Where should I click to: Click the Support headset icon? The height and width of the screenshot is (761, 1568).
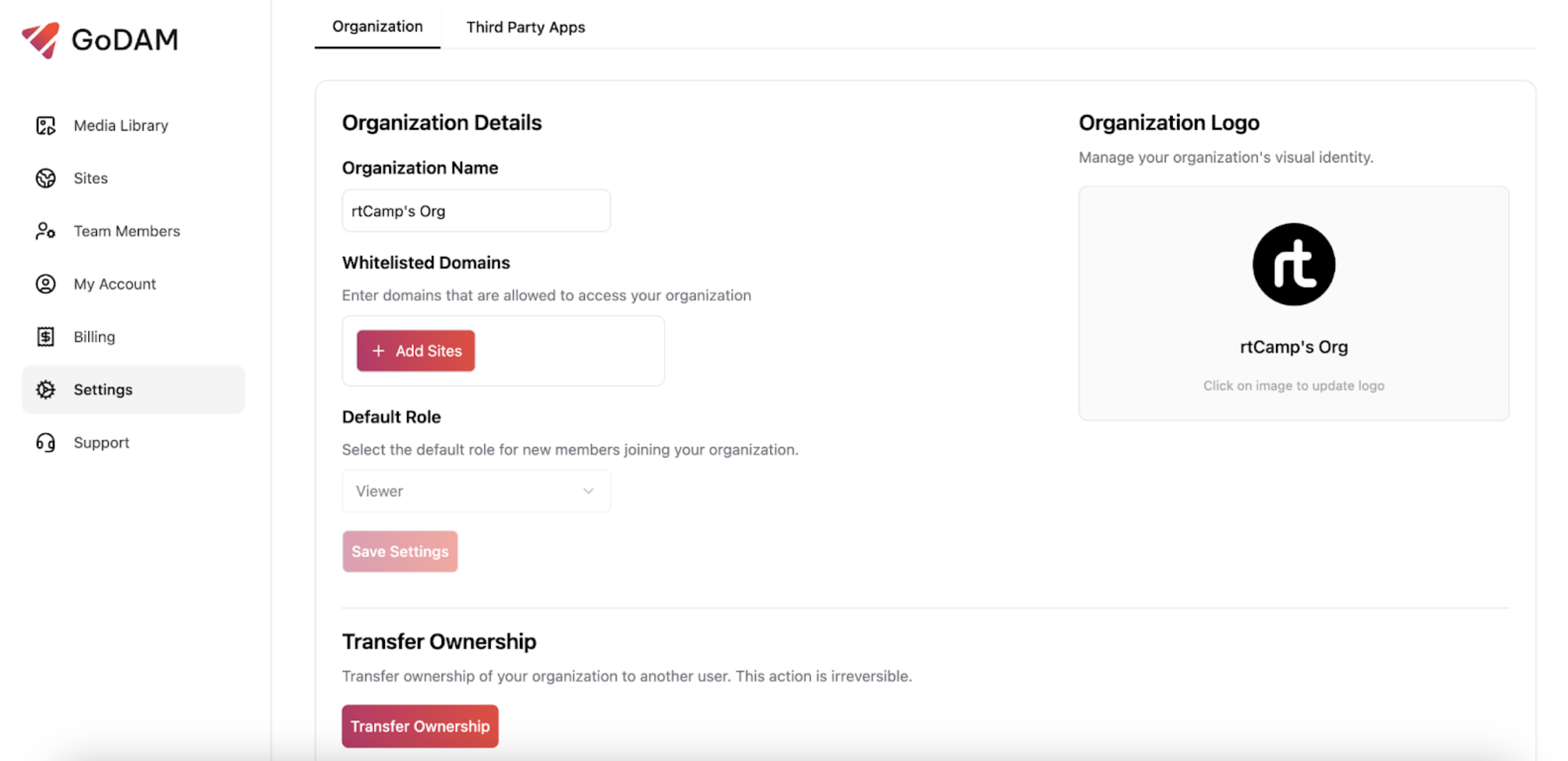pos(45,443)
